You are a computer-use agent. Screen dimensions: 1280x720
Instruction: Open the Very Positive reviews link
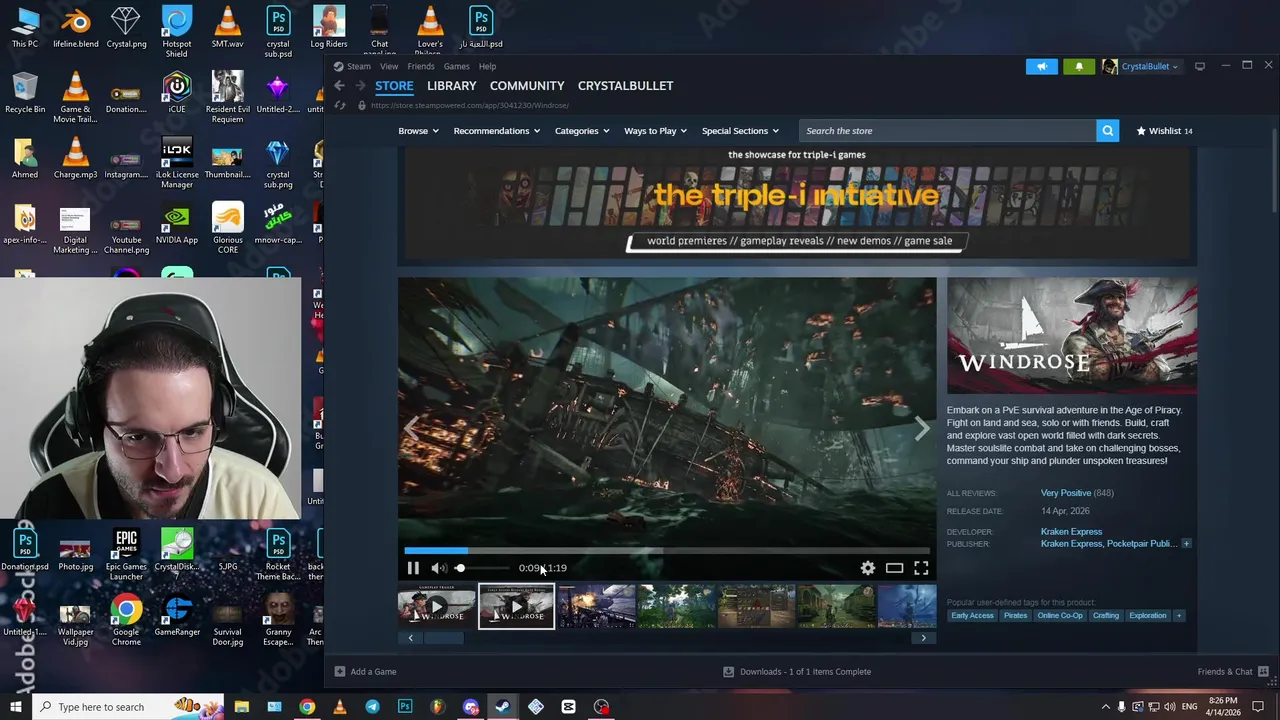click(1066, 493)
